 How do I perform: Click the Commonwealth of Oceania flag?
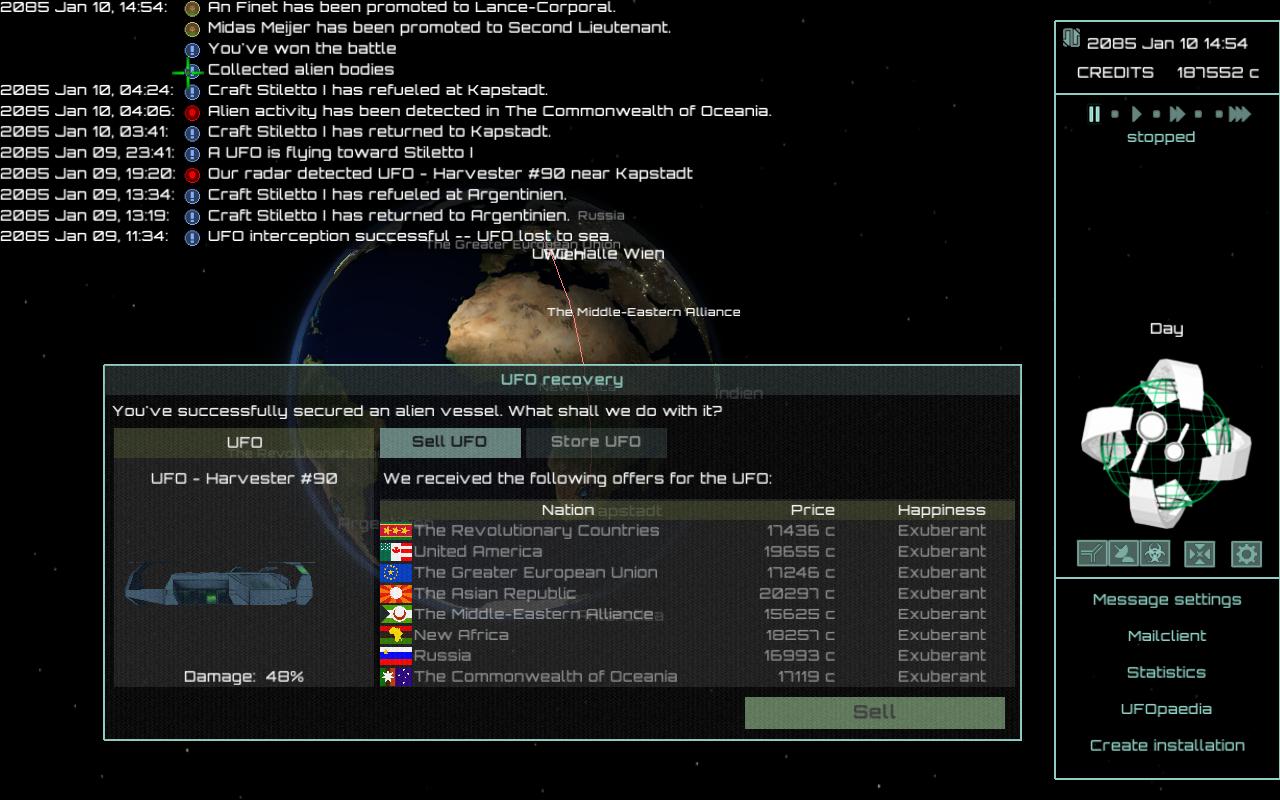(396, 677)
